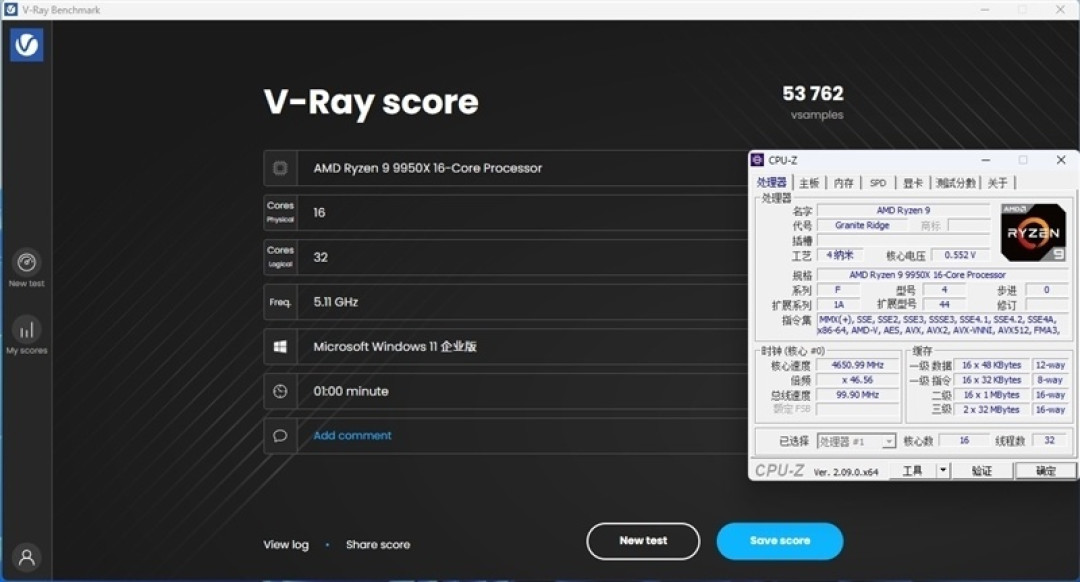The image size is (1080, 582).
Task: Switch to the 内存 tab in CPU-Z
Action: [844, 183]
